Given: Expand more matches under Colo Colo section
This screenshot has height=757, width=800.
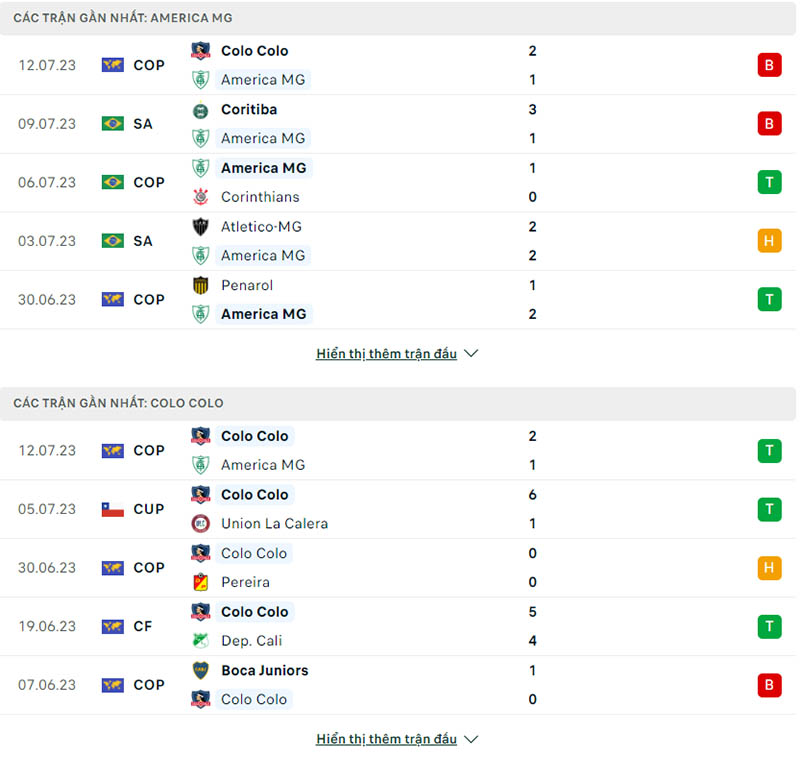Looking at the screenshot, I should point(387,739).
